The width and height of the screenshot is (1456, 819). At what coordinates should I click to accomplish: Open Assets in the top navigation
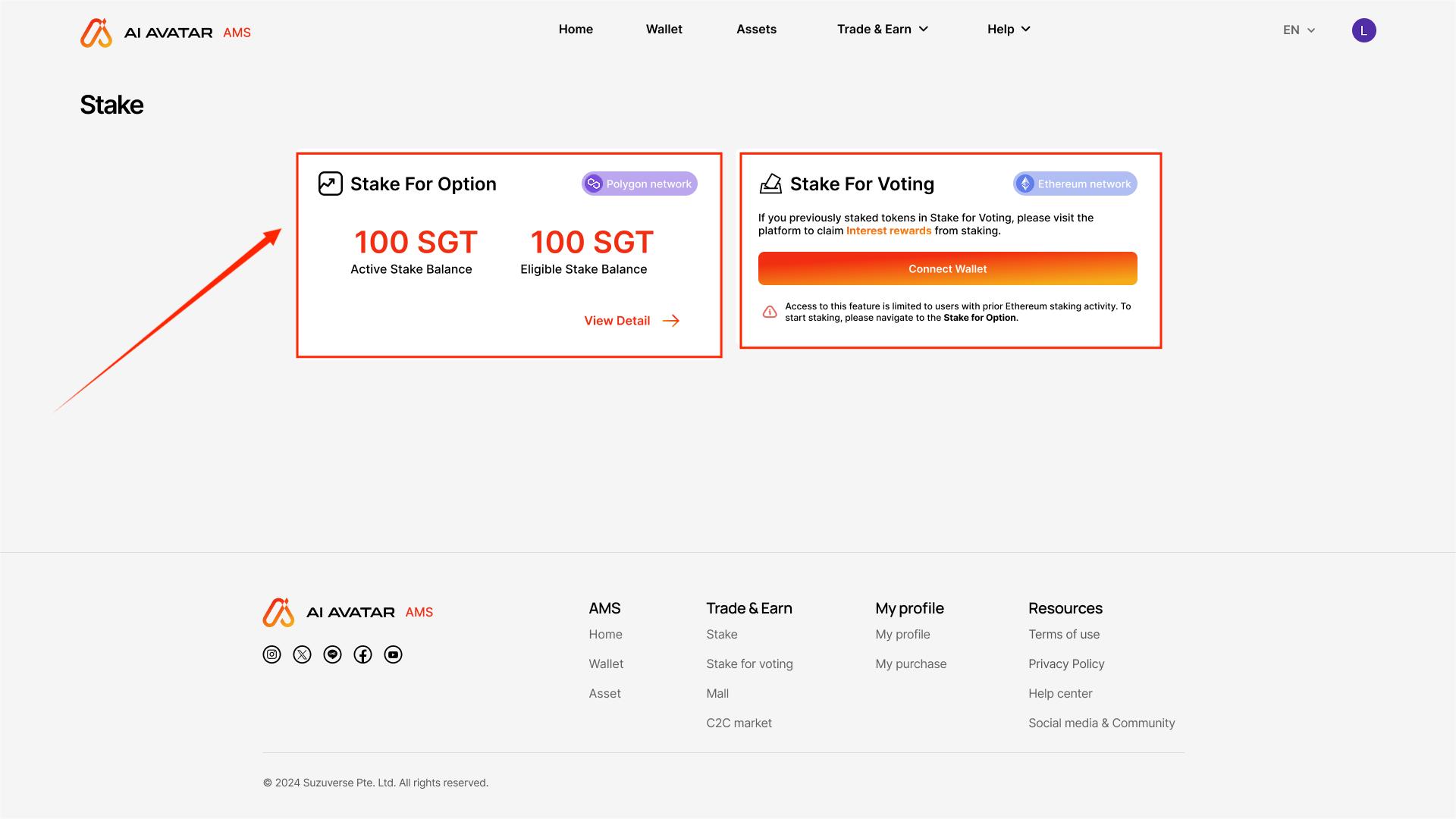coord(756,29)
